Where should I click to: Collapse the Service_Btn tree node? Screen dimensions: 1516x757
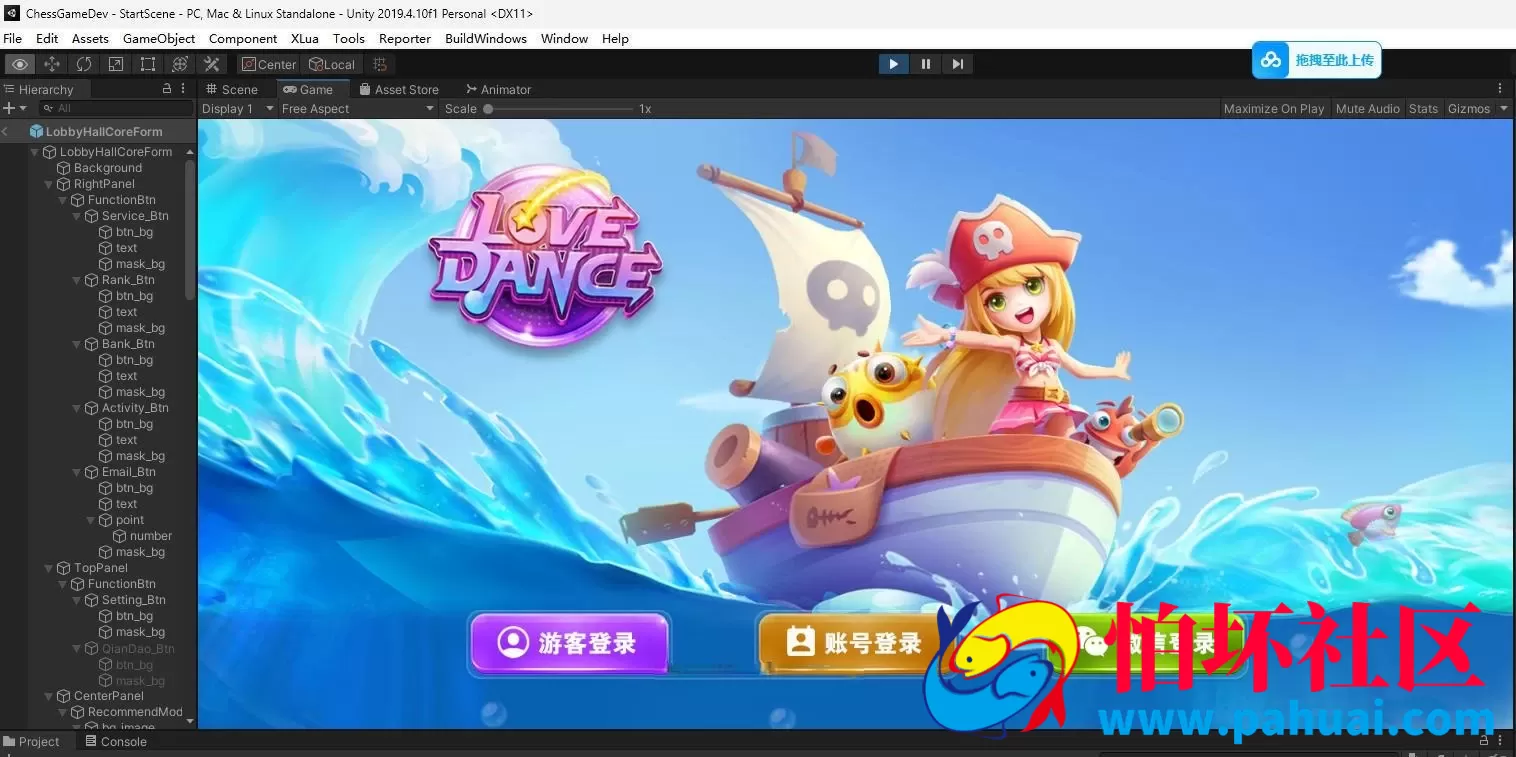pos(77,216)
